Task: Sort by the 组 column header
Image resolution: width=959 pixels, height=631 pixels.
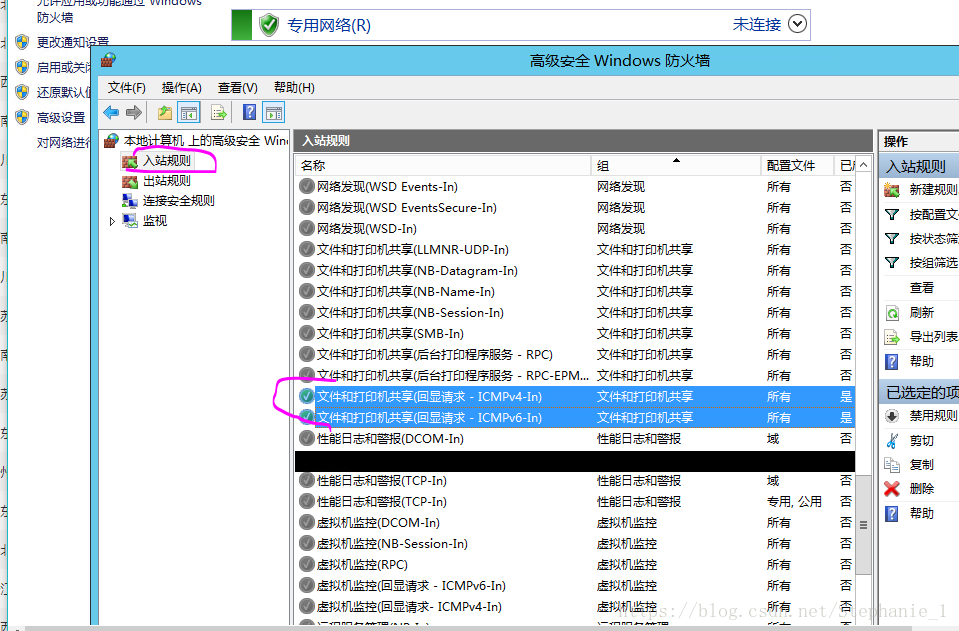Action: (x=675, y=166)
